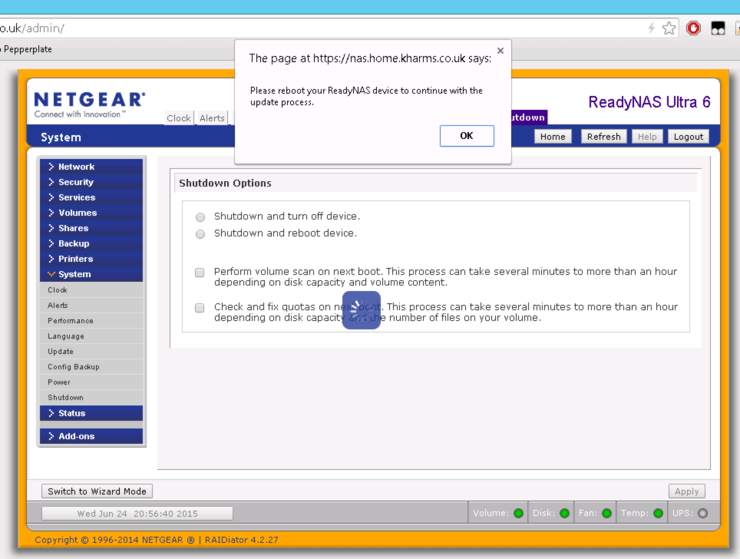Screen dimensions: 740x559
Task: Select Shutdown and reboot device
Action: [201, 234]
